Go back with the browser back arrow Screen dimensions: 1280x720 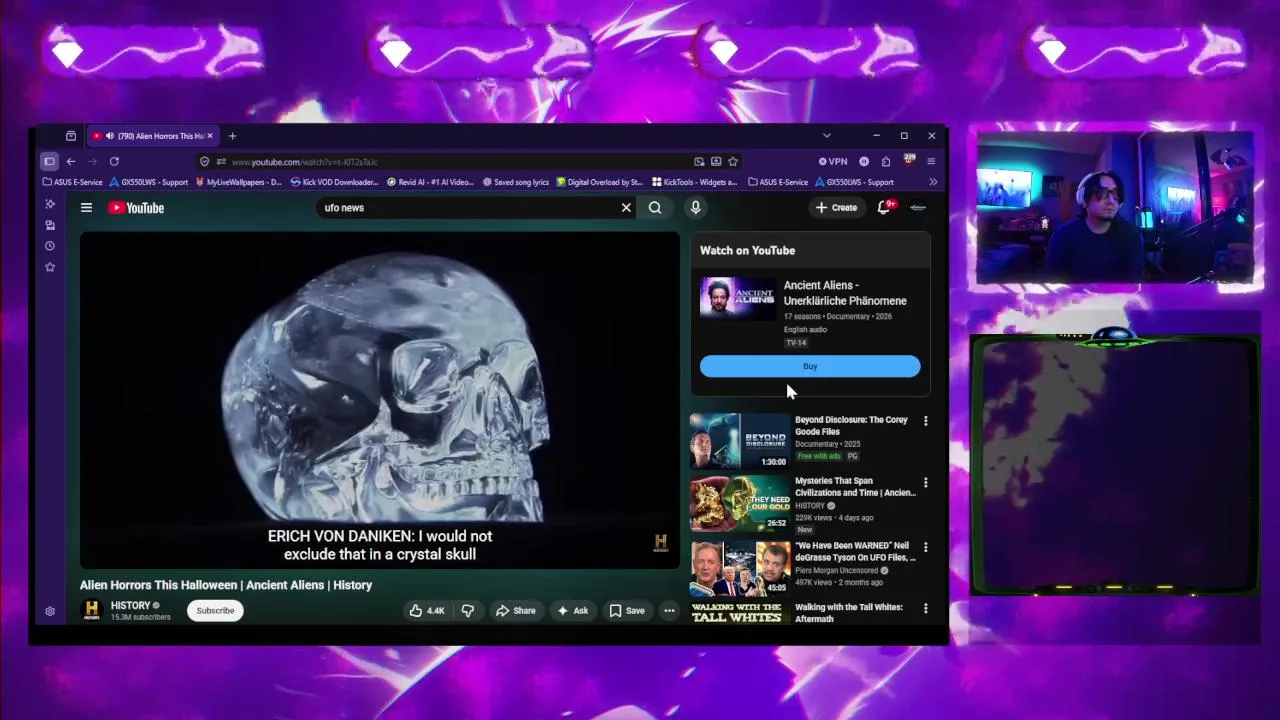click(71, 161)
